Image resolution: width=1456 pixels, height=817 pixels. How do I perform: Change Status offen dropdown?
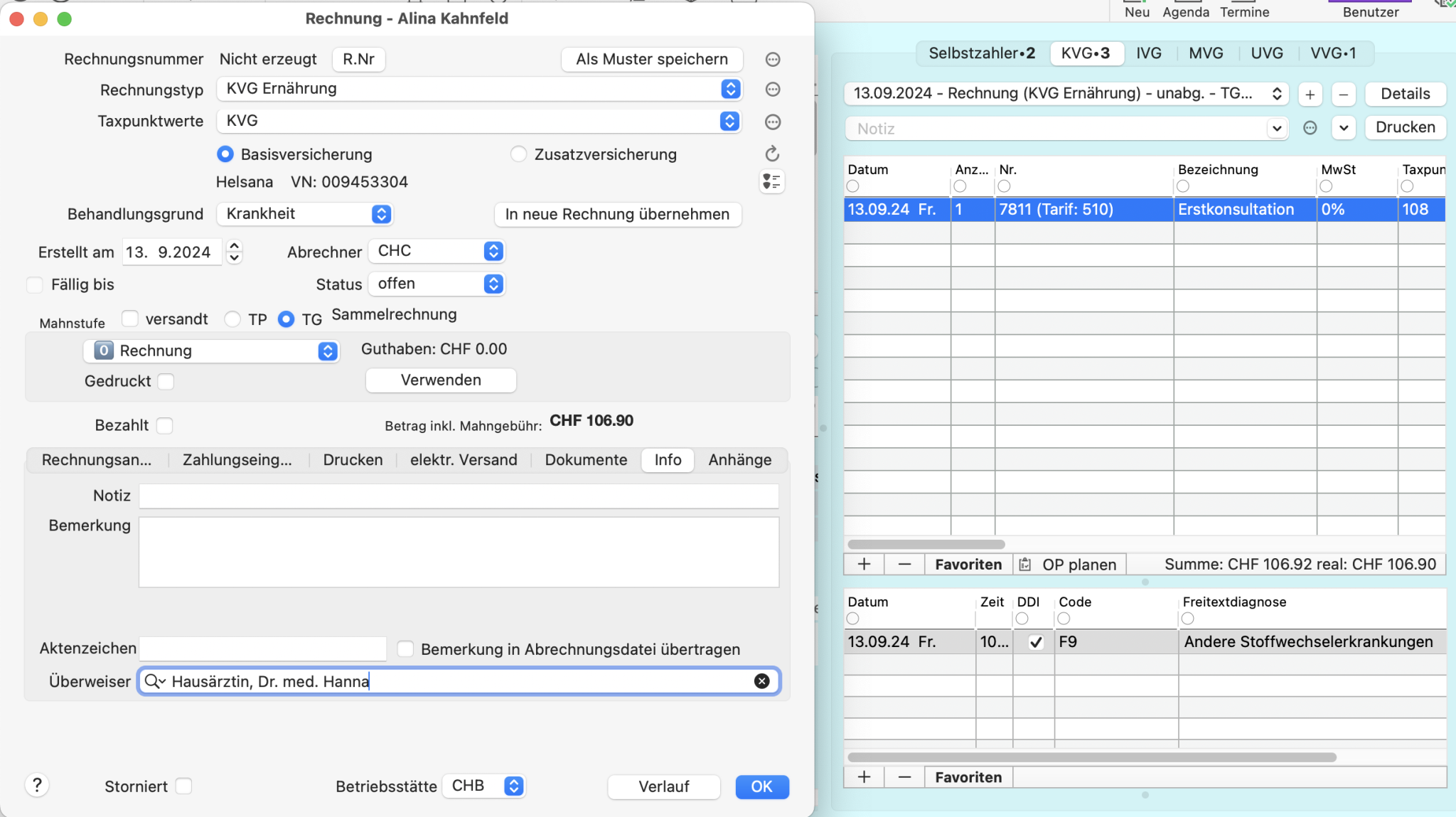pos(437,284)
